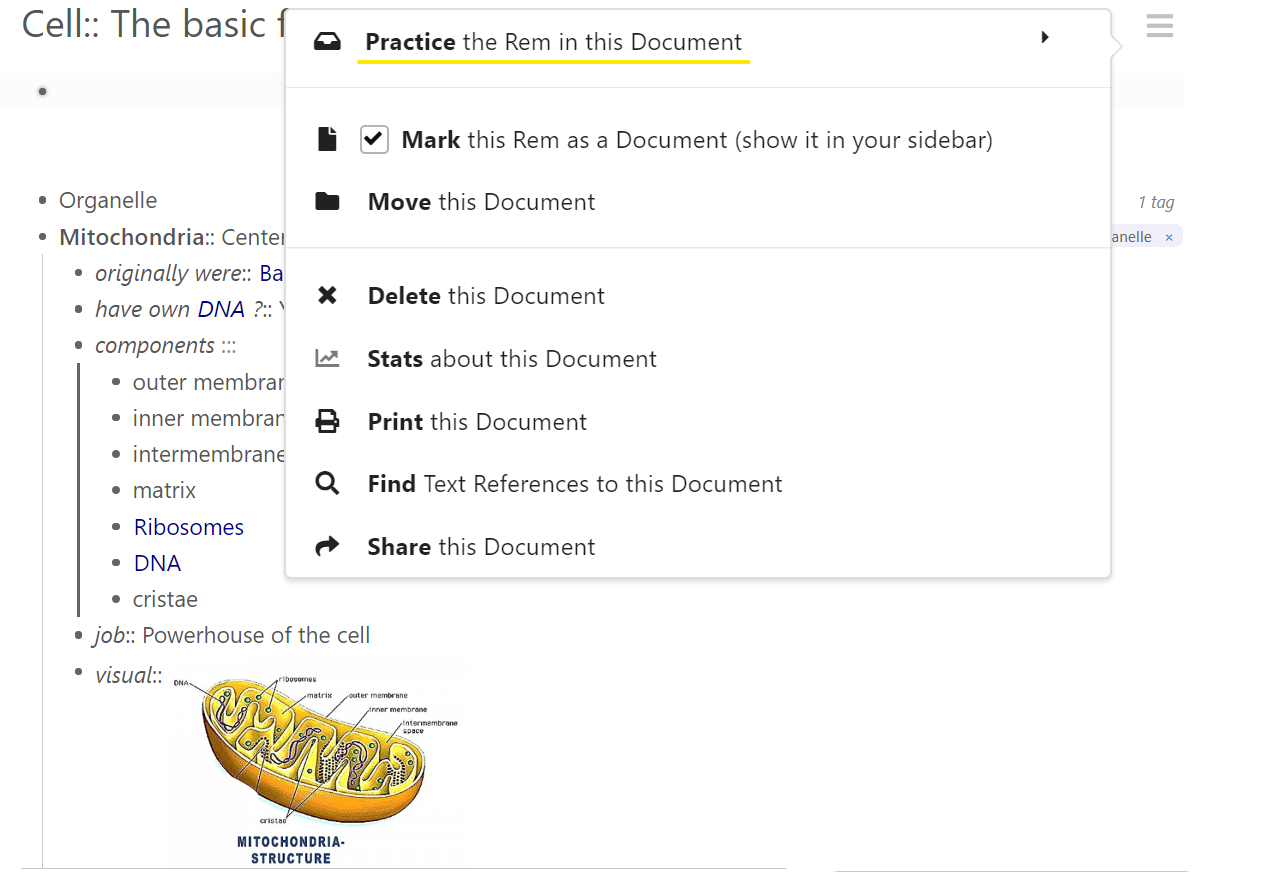Click the magnifier icon for Find Text References
Image resolution: width=1269 pixels, height=872 pixels.
coord(327,483)
